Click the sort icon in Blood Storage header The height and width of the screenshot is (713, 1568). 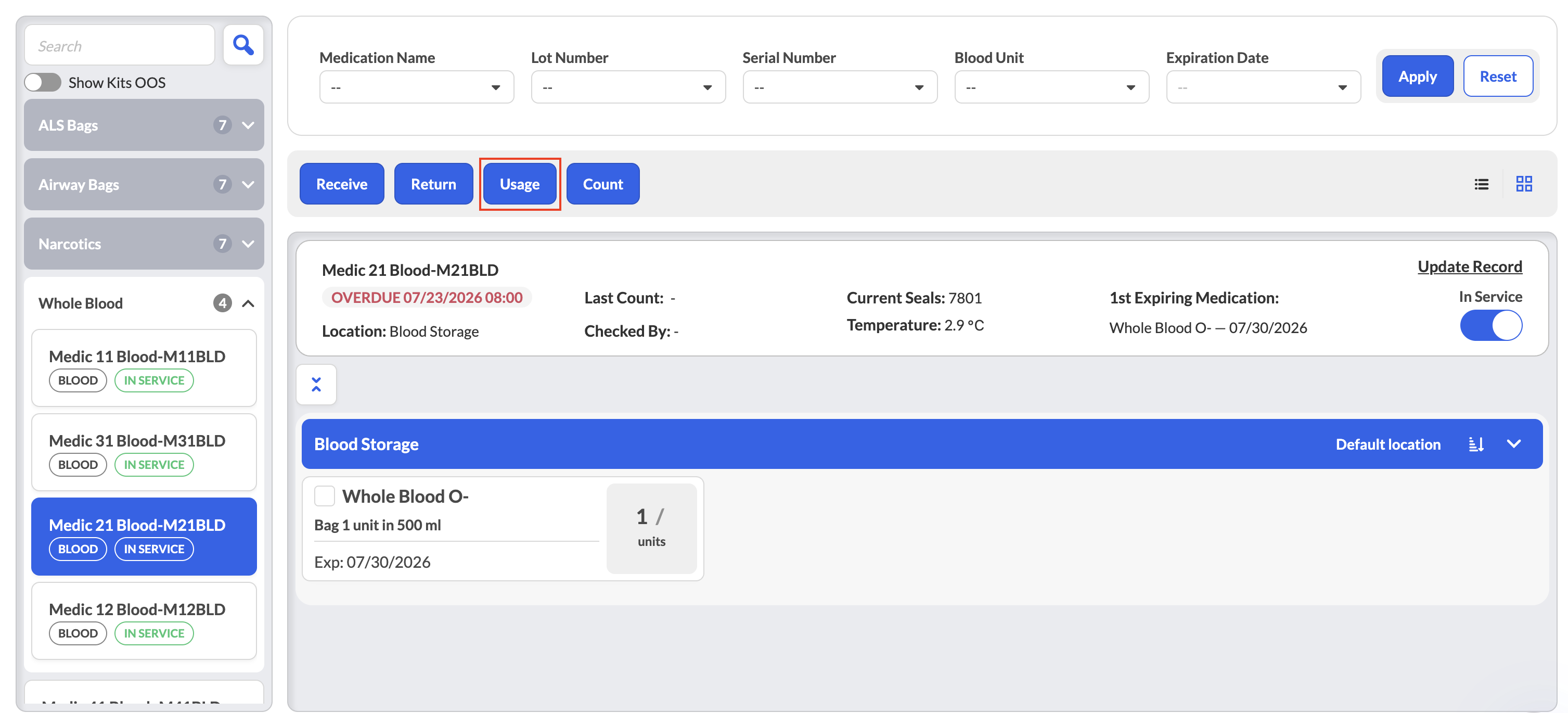pos(1475,444)
